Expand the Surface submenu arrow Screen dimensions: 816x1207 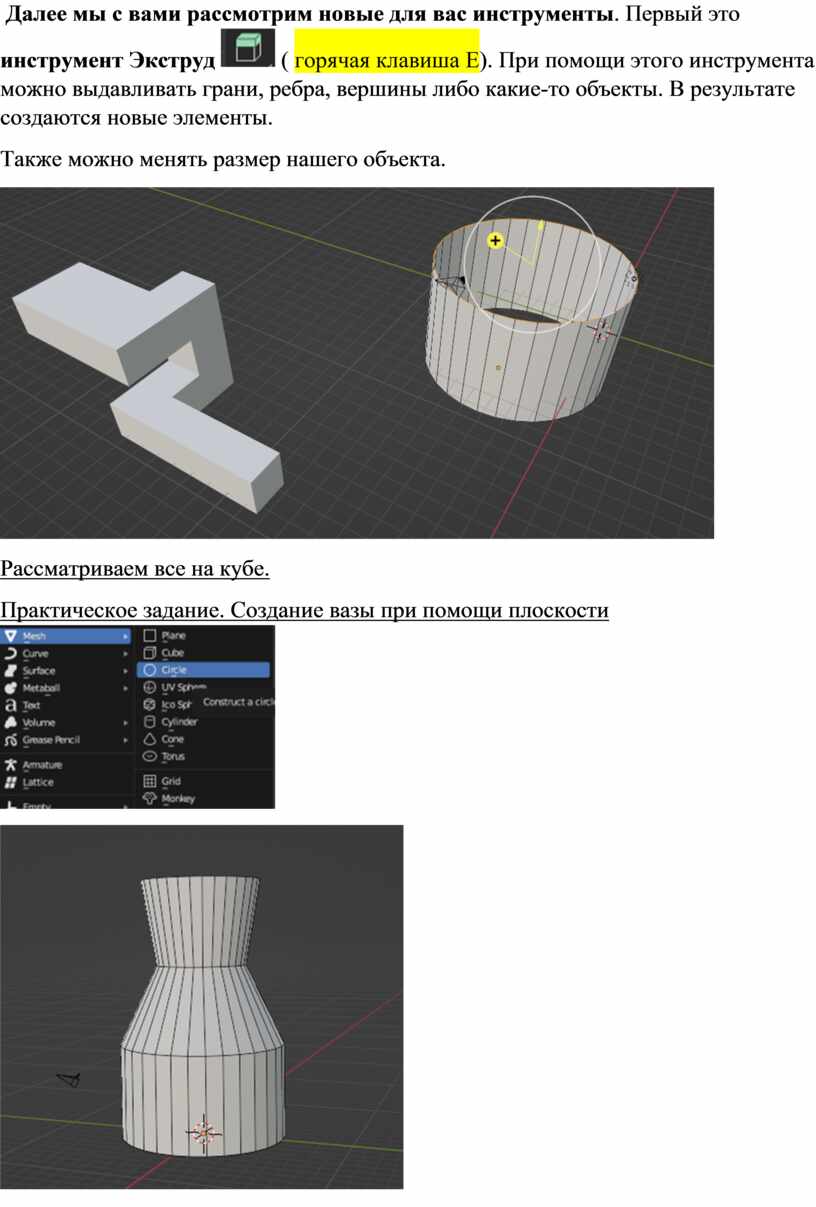pos(126,671)
